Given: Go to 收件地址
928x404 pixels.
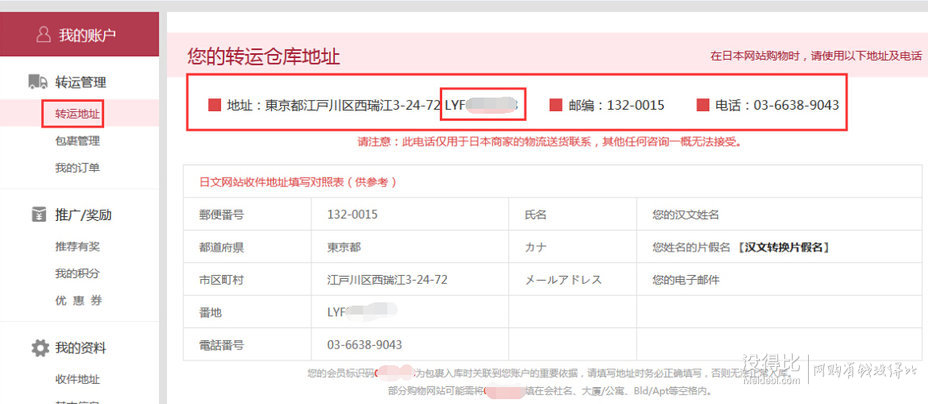Looking at the screenshot, I should coord(77,379).
